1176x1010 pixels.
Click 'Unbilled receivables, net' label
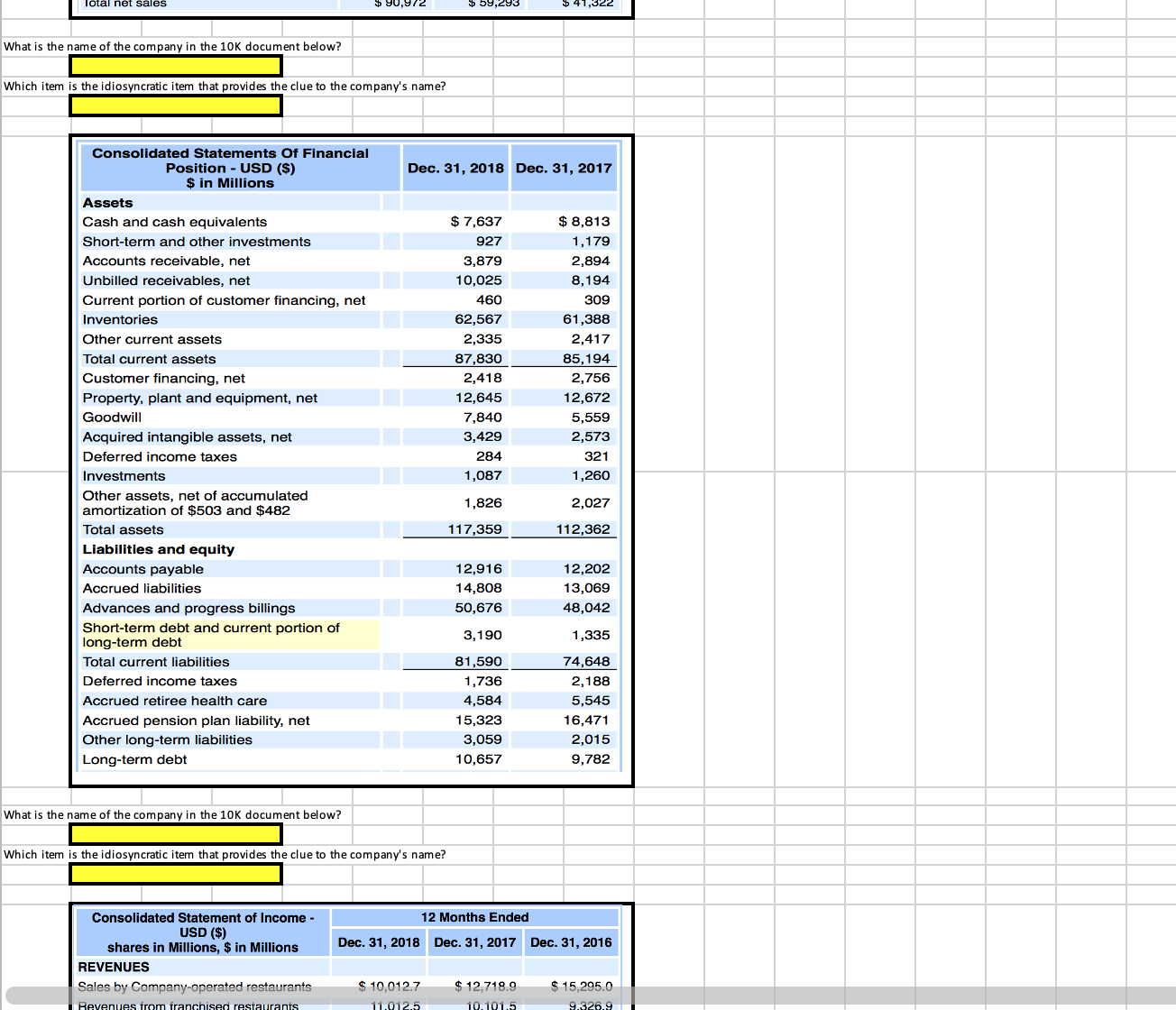[x=167, y=280]
